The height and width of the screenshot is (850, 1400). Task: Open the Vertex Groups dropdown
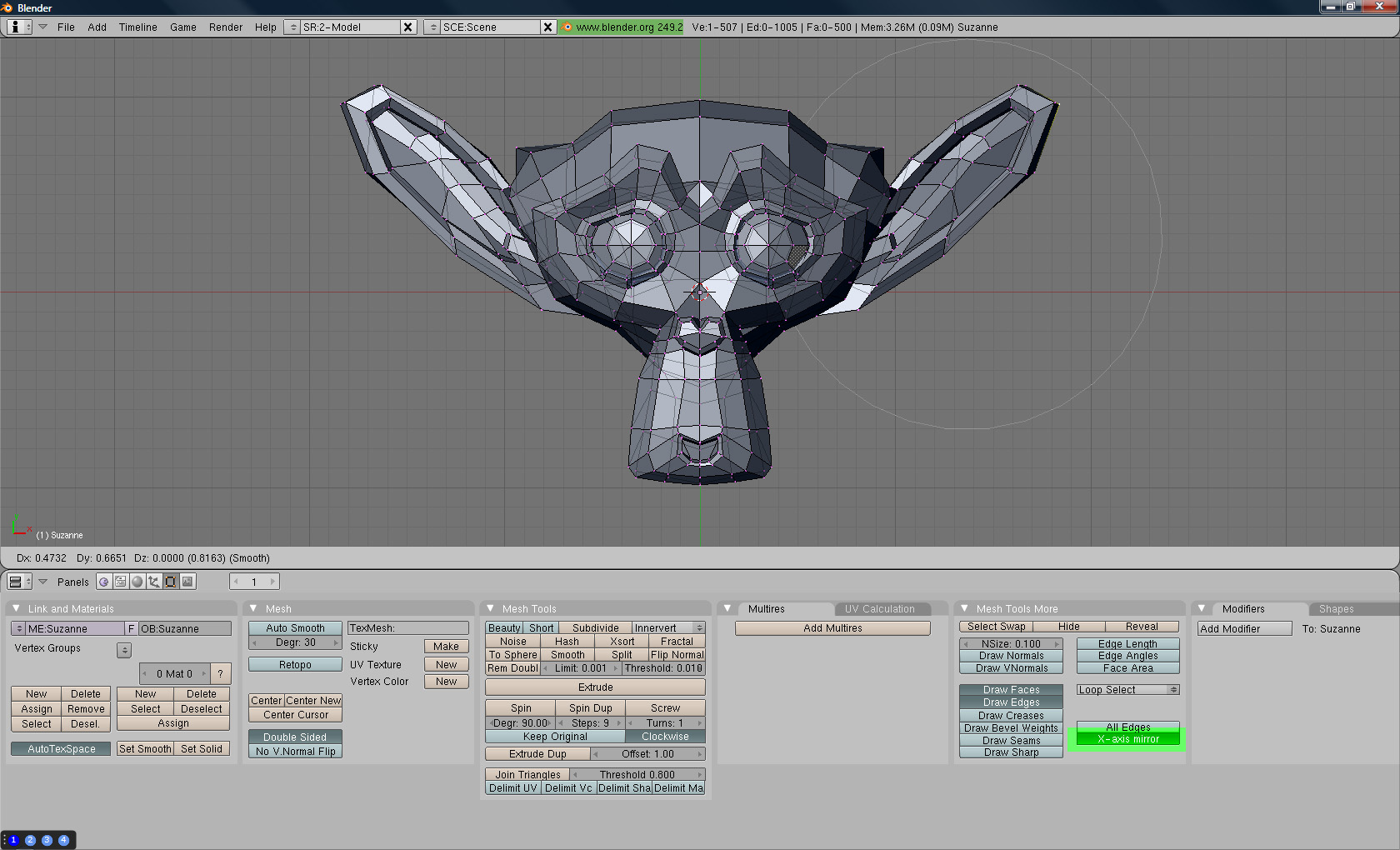(124, 650)
